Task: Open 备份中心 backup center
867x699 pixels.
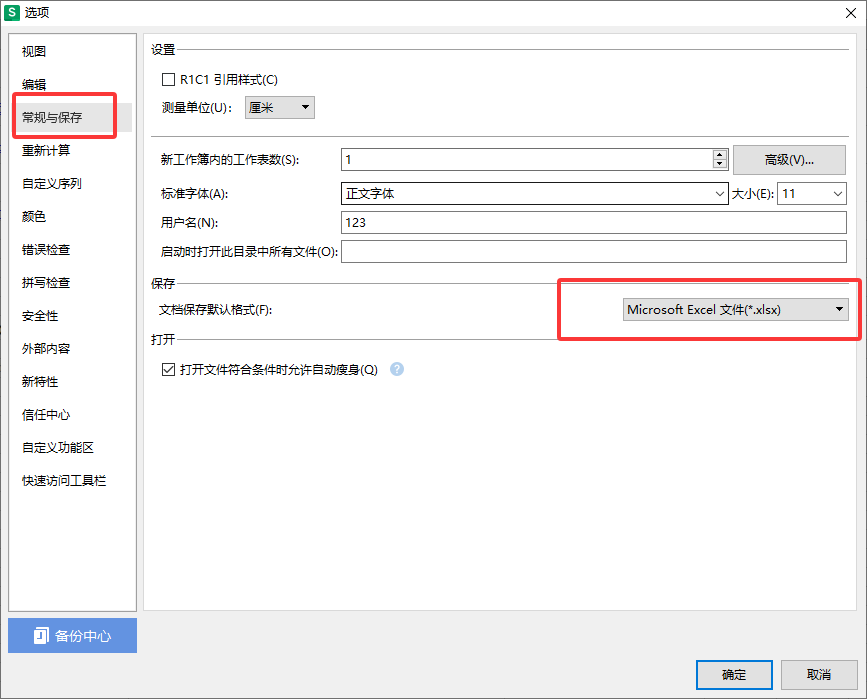Action: 72,636
